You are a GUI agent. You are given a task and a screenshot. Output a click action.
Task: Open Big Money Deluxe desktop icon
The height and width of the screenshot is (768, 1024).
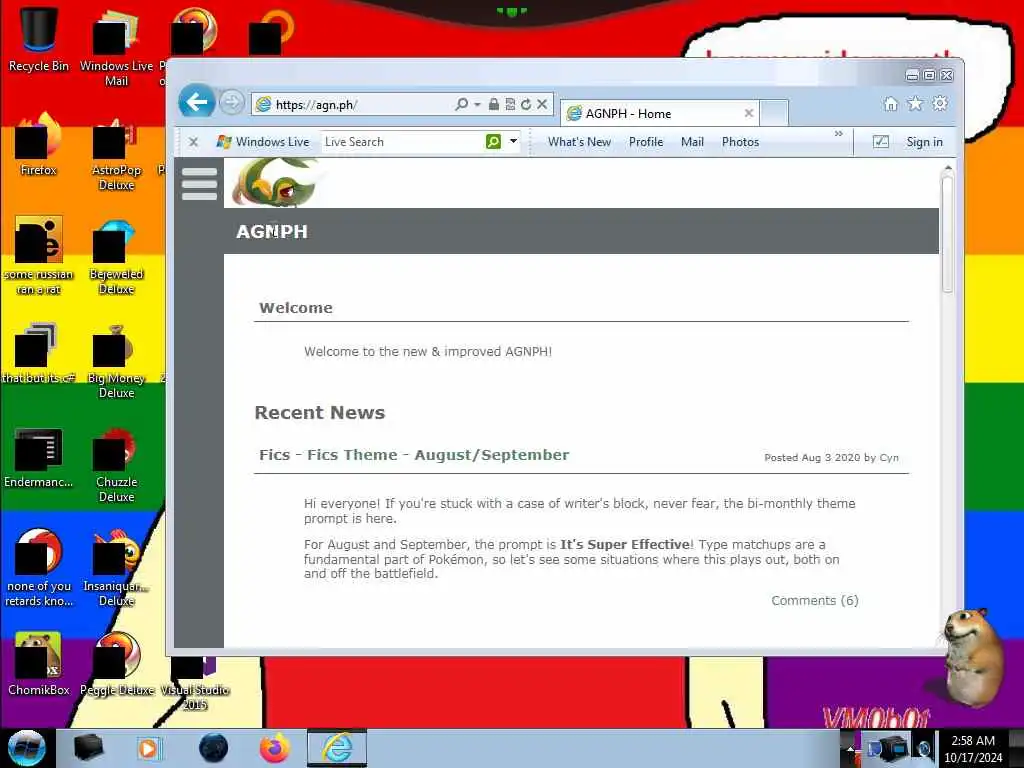[x=116, y=361]
